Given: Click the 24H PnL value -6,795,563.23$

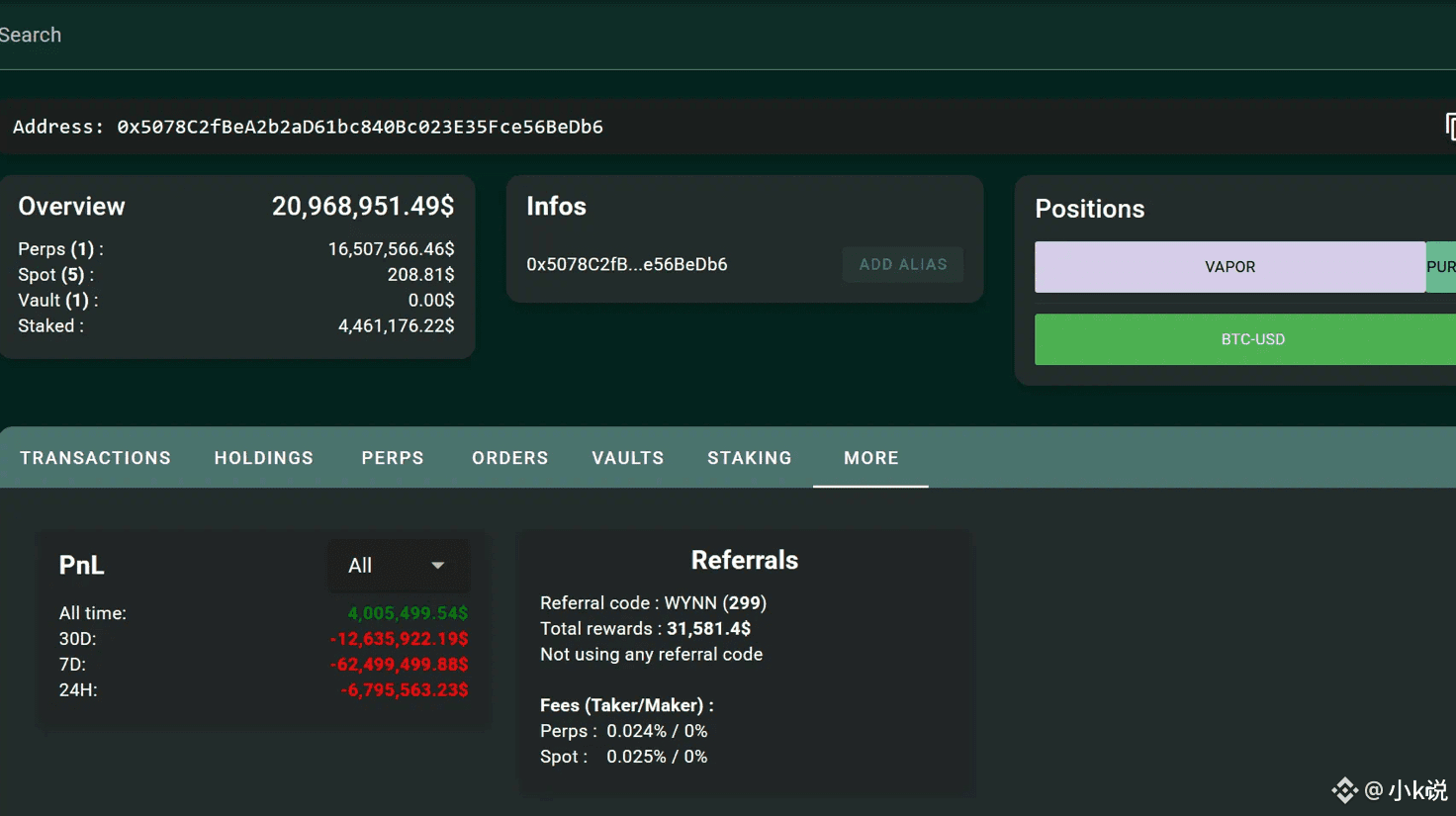Looking at the screenshot, I should tap(405, 690).
